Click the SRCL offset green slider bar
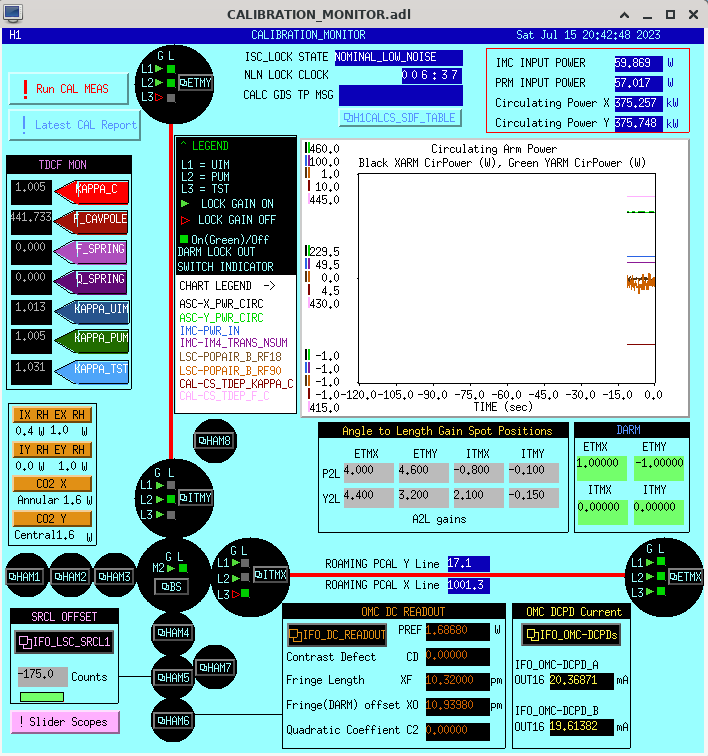This screenshot has width=708, height=756. (x=41, y=697)
